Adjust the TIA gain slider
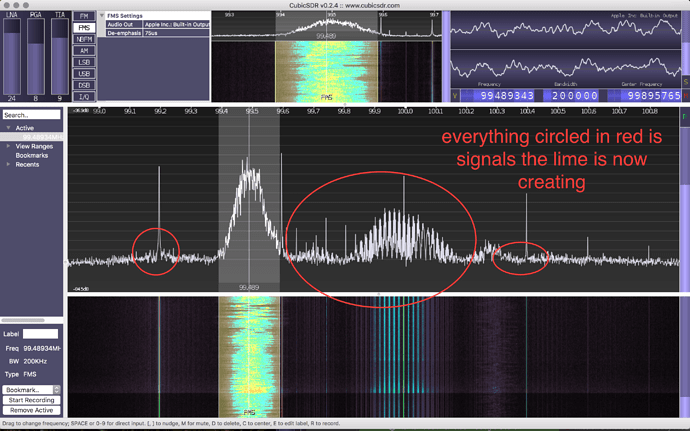Screen dimensions: 690x431 (60, 56)
